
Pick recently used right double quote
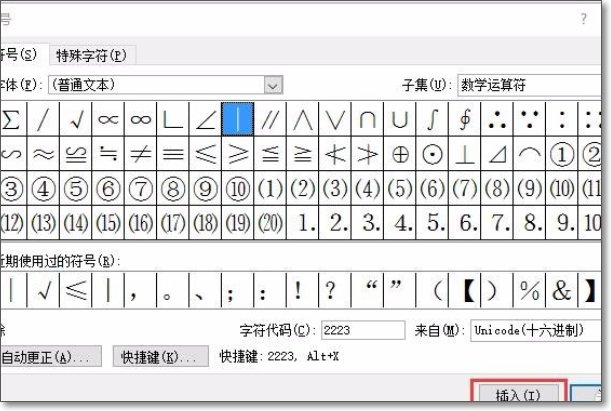pyautogui.click(x=399, y=290)
